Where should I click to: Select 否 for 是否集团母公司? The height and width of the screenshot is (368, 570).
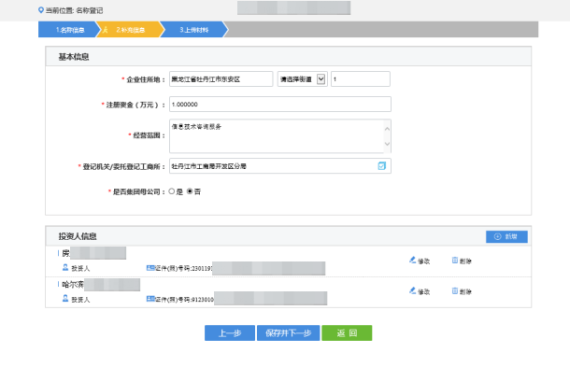coord(190,191)
